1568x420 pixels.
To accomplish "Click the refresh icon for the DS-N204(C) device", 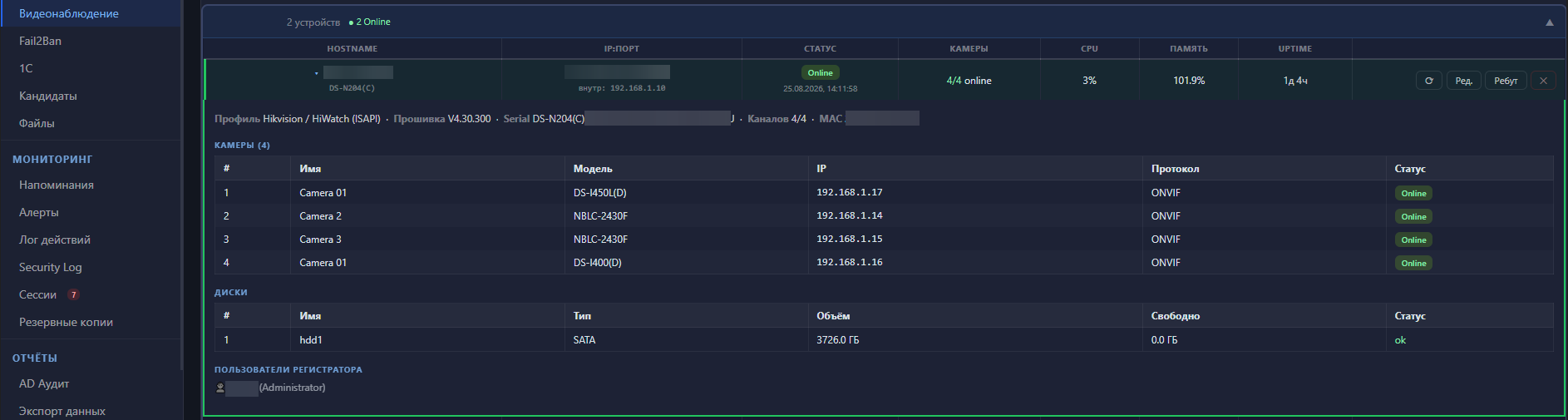I will click(x=1429, y=81).
